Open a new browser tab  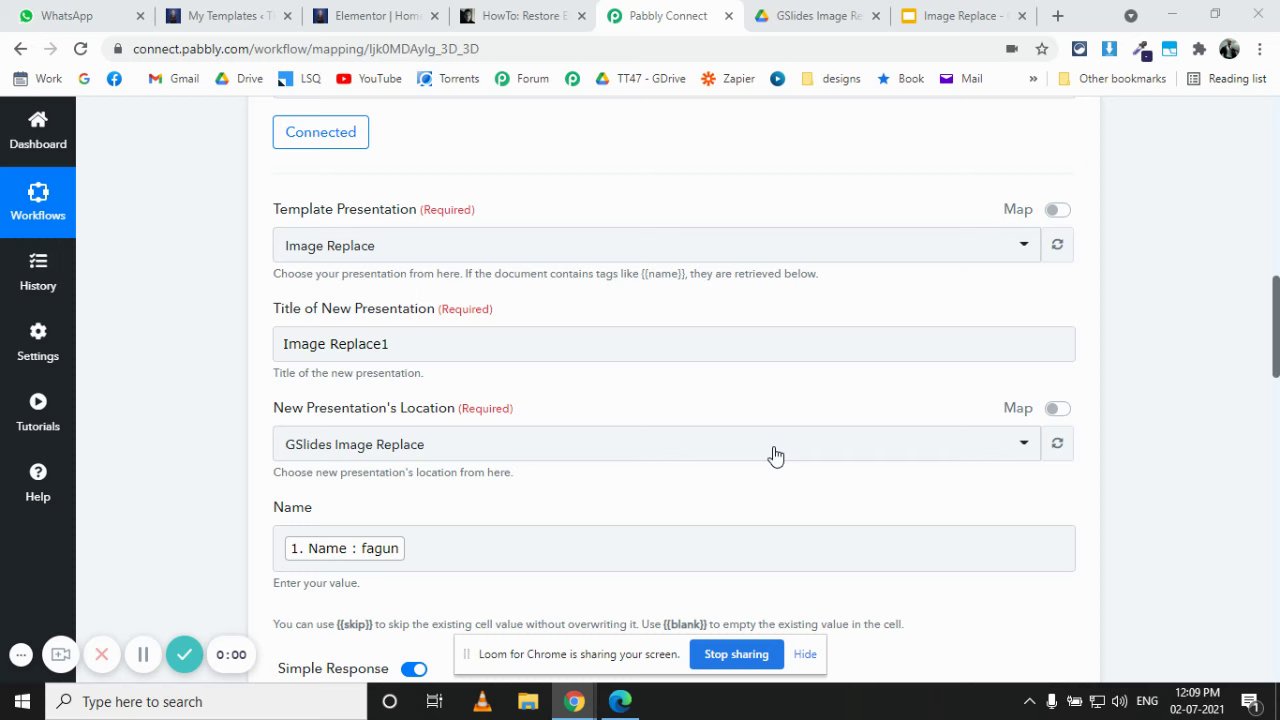[1058, 16]
